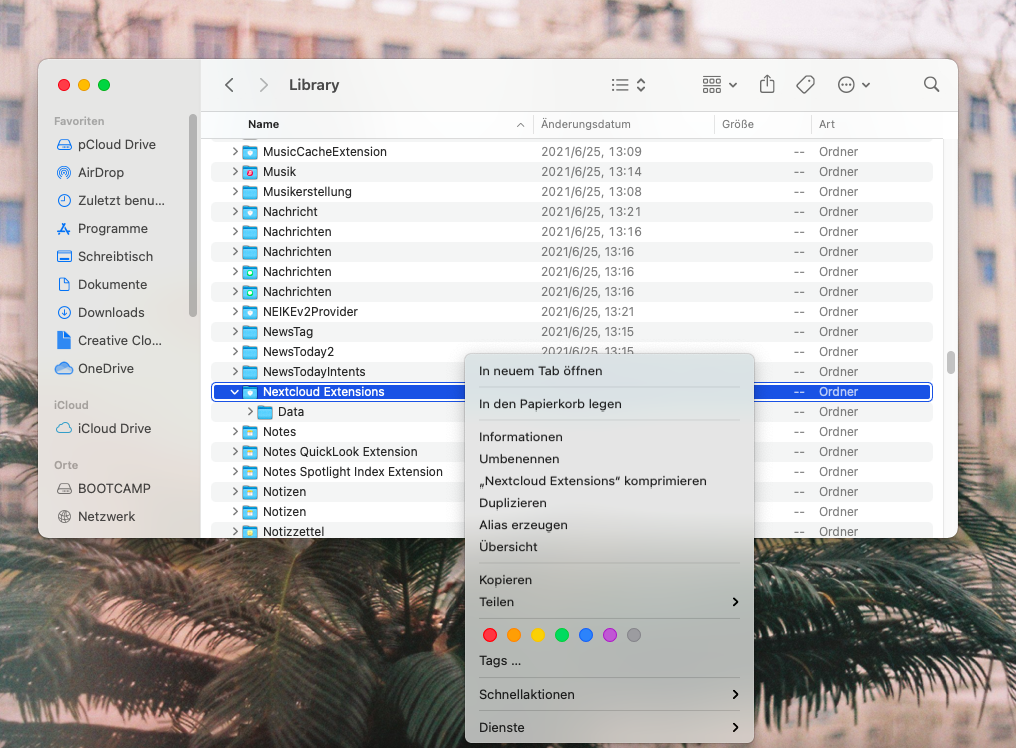The image size is (1016, 748).
Task: Open the group-by grid dropdown
Action: (720, 85)
